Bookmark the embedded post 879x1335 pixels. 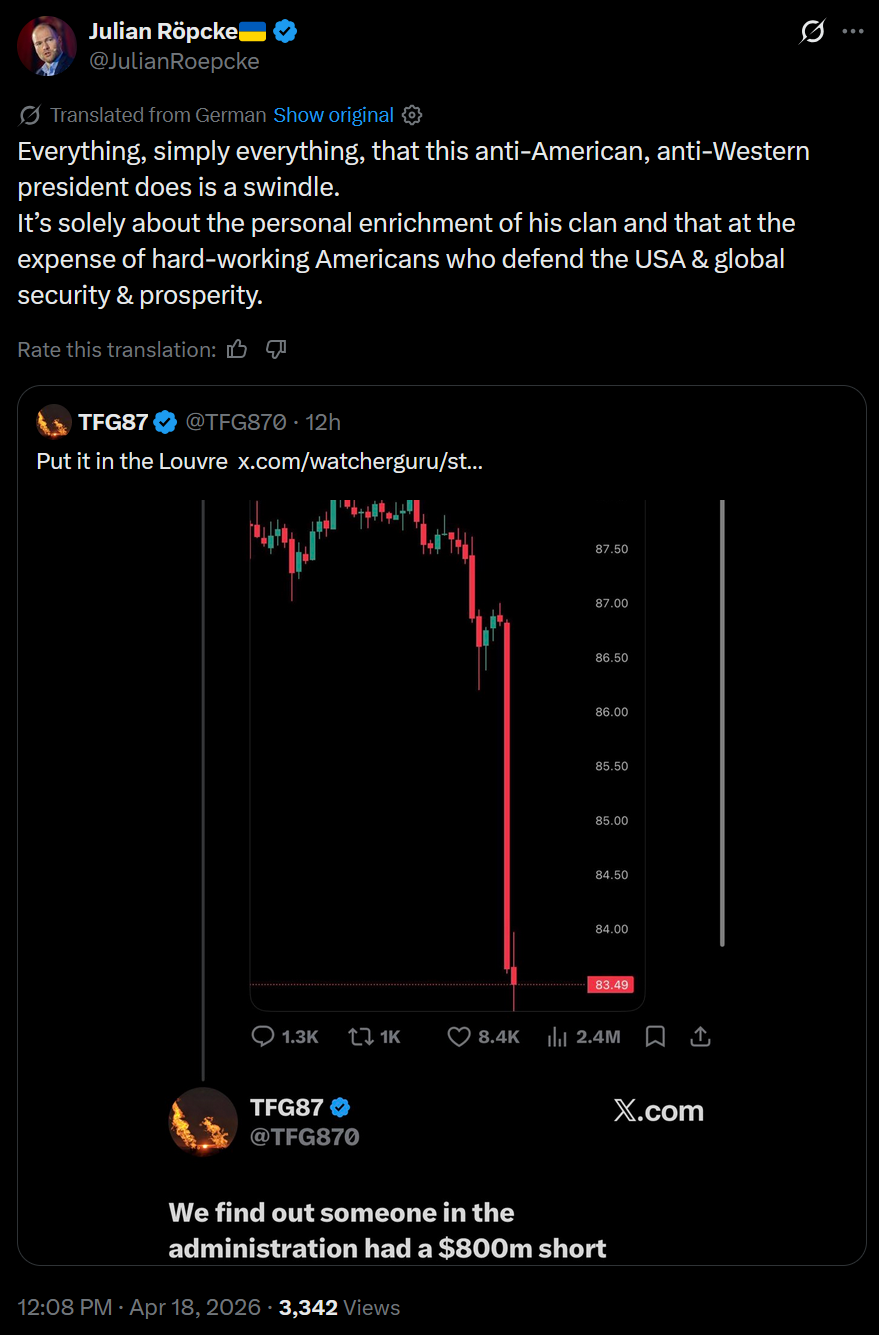point(655,1036)
